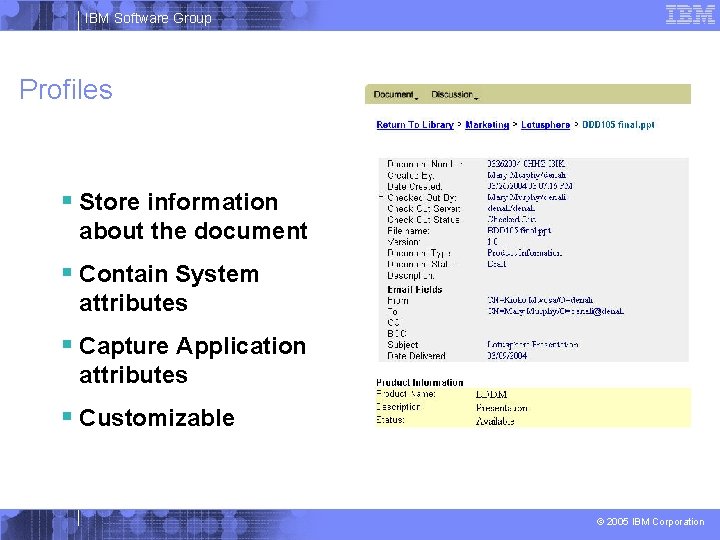Open the Discussion menu
Viewport: 720px width, 540px height.
click(452, 95)
